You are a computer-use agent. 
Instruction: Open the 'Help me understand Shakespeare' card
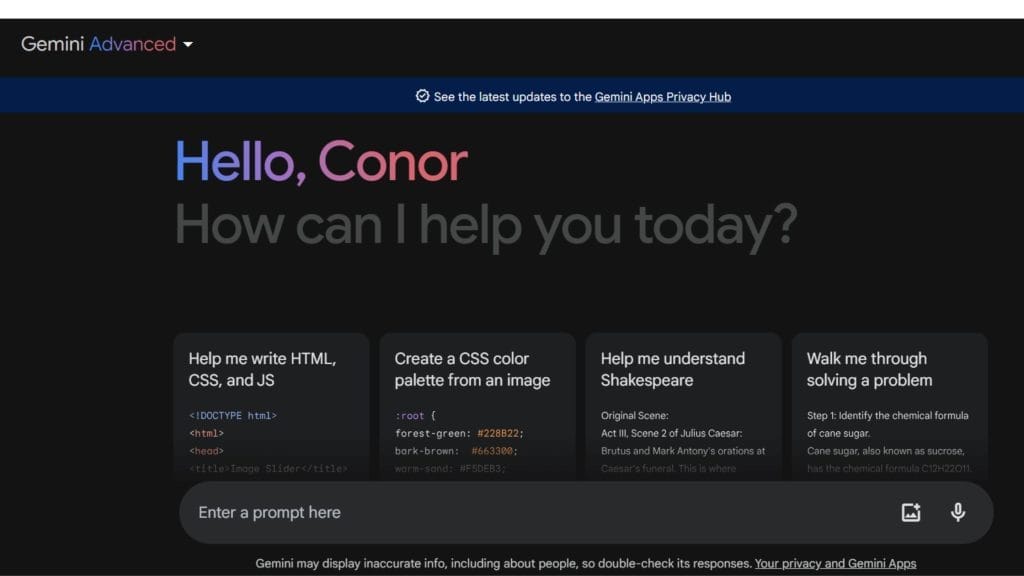tap(684, 406)
